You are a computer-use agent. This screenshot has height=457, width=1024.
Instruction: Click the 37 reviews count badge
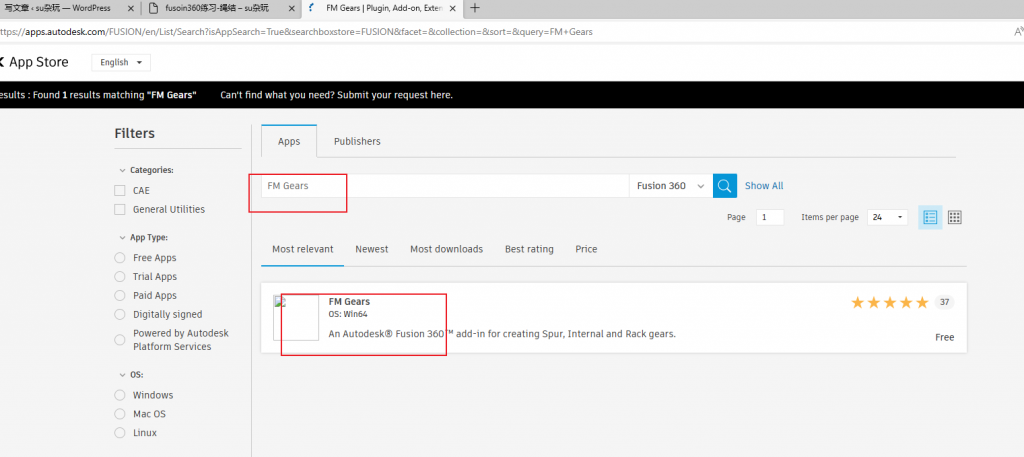point(944,302)
